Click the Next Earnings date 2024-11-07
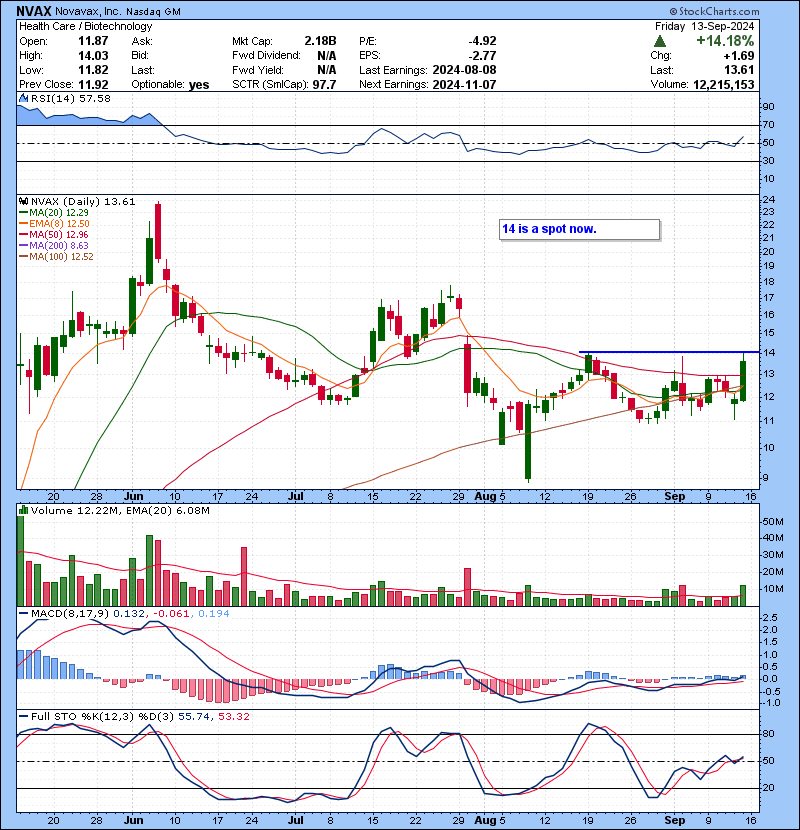 coord(464,85)
